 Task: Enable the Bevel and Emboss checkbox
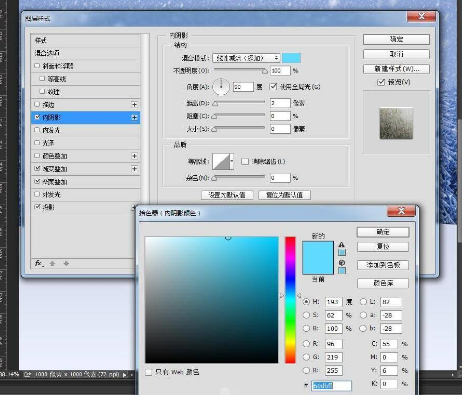[37, 66]
